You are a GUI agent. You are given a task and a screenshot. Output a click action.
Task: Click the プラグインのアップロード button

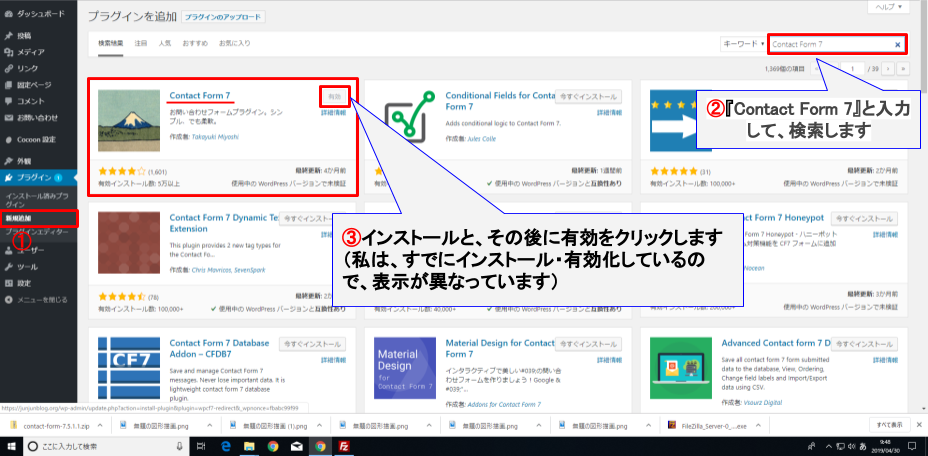click(x=223, y=17)
